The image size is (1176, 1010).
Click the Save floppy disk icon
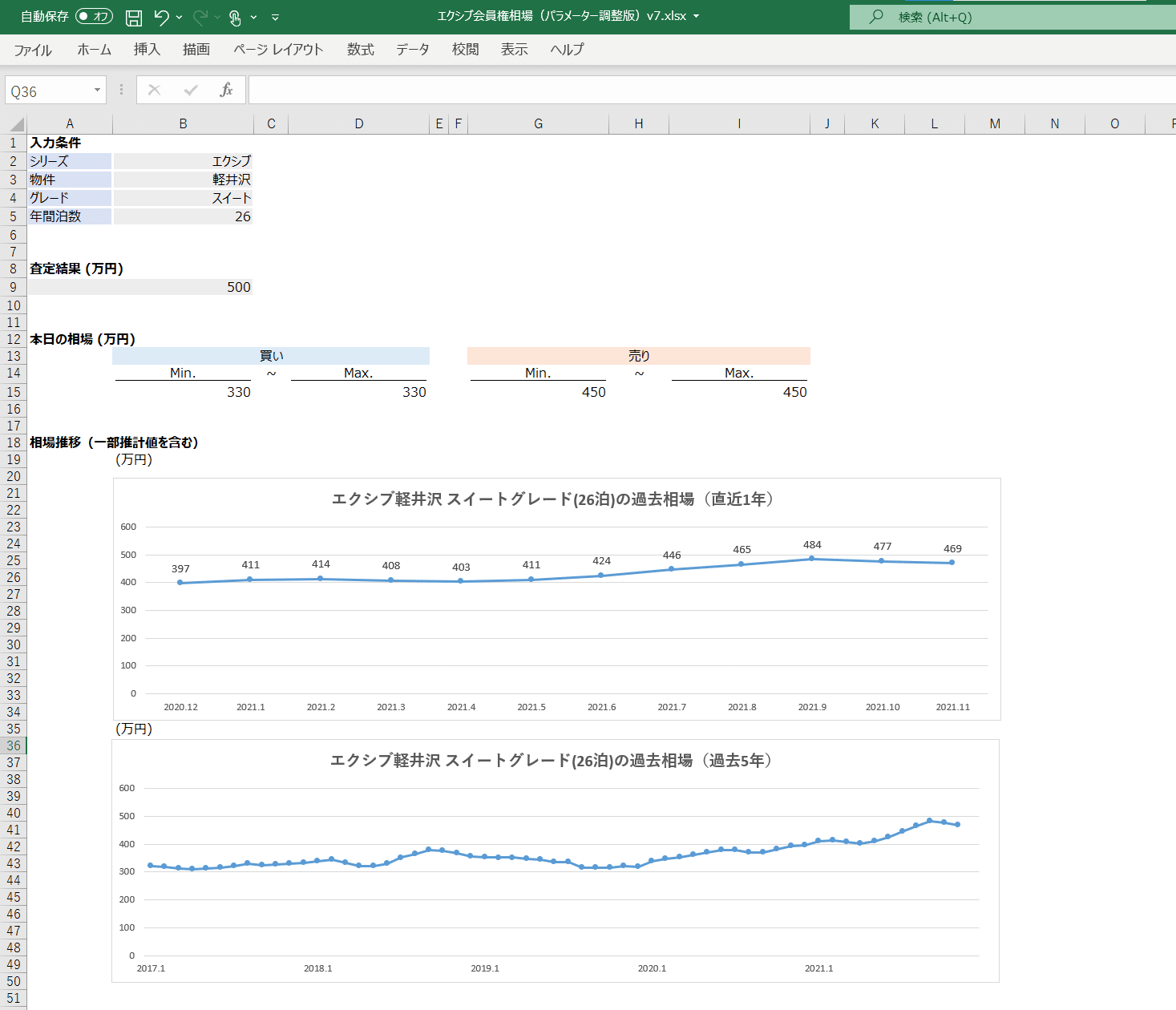click(134, 17)
